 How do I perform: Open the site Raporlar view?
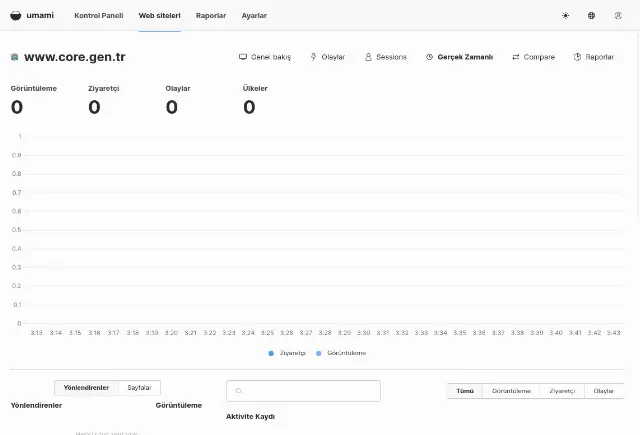click(594, 57)
